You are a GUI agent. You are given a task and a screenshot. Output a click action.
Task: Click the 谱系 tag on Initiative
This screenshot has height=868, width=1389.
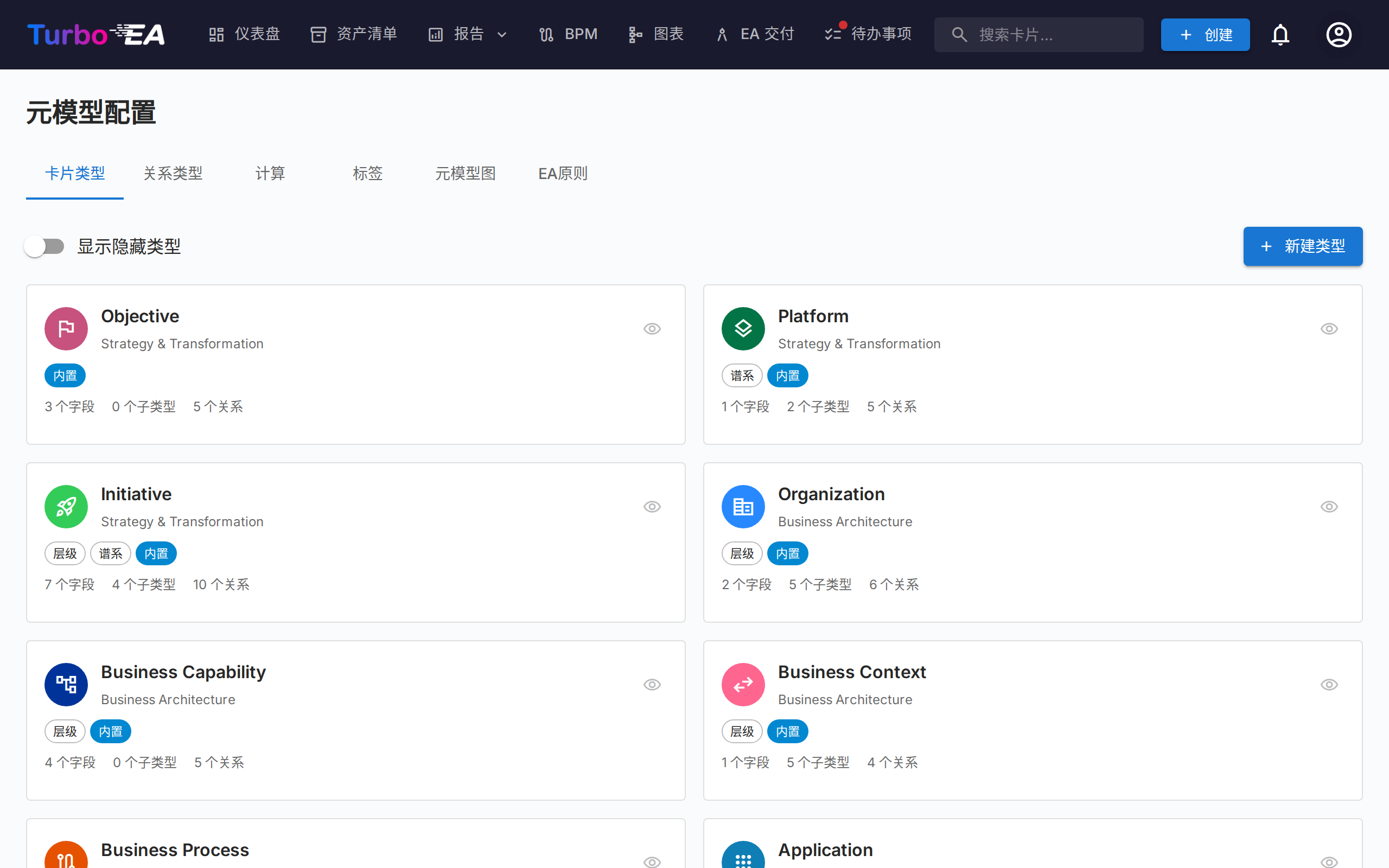pyautogui.click(x=110, y=553)
